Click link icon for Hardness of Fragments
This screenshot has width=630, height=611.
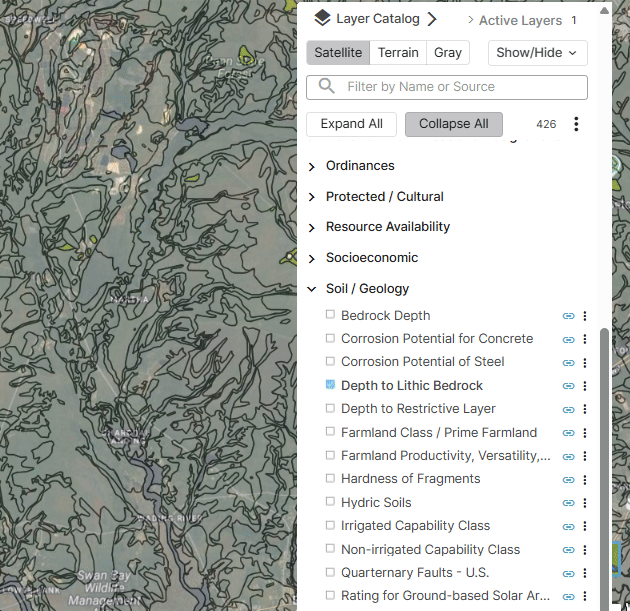click(x=569, y=480)
